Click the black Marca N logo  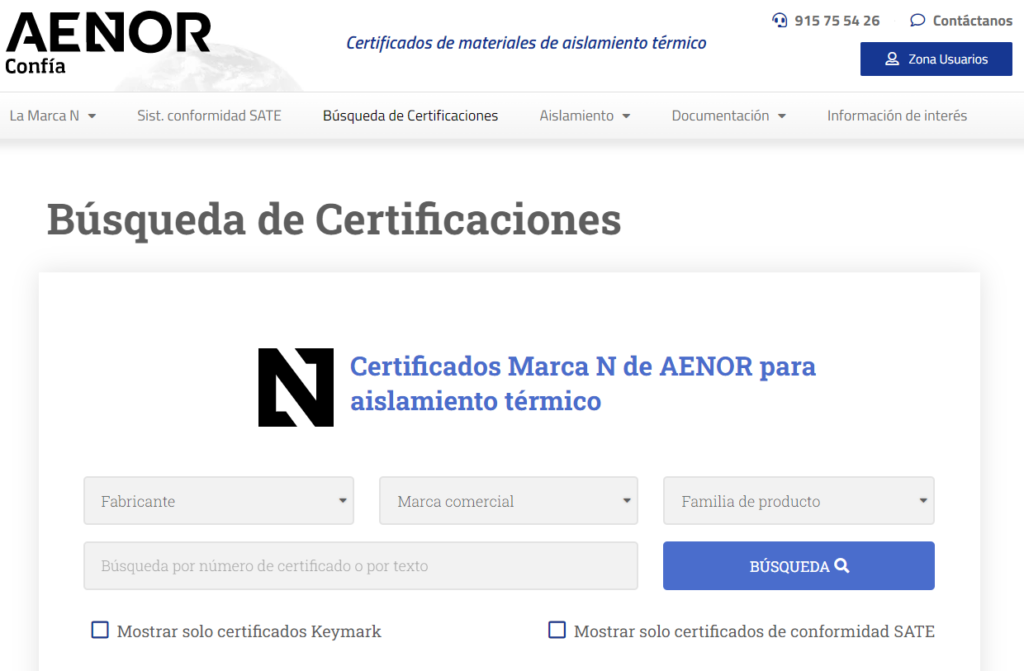point(296,387)
